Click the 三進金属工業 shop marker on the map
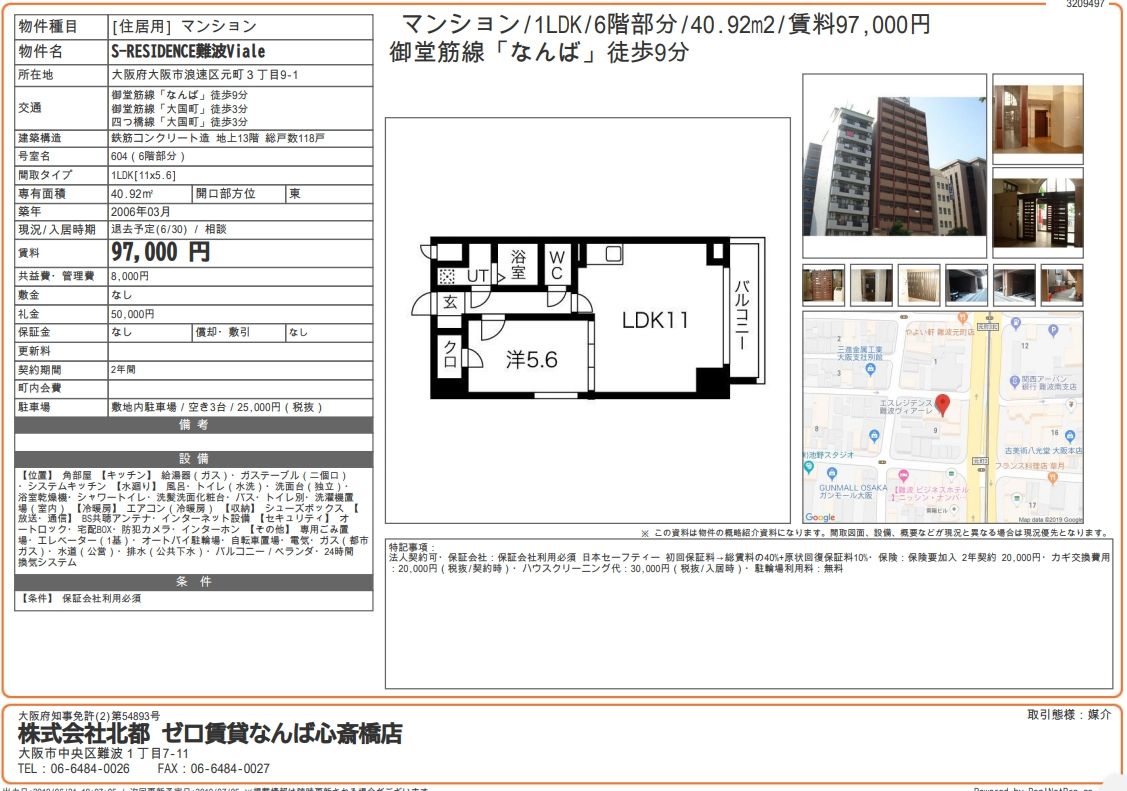This screenshot has height=791, width=1127. 871,369
